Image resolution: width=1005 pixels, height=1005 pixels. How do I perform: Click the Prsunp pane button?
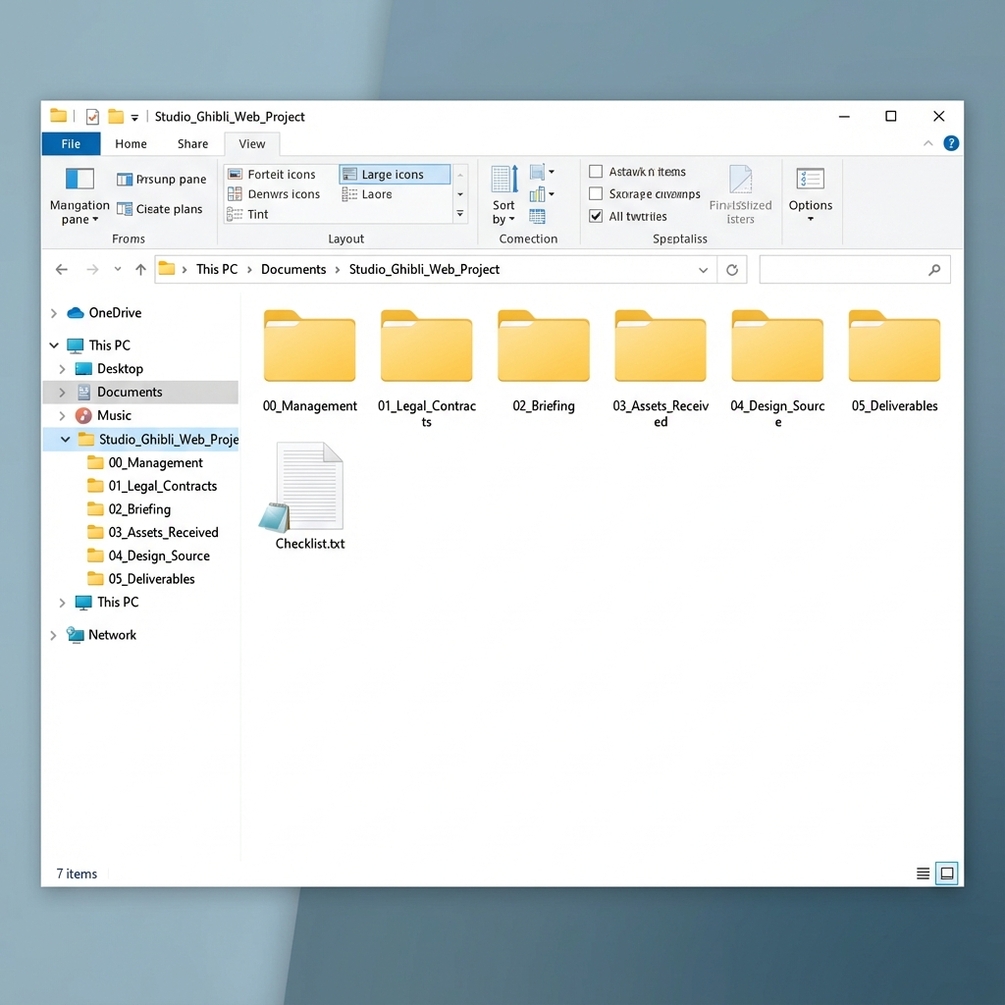pos(162,179)
